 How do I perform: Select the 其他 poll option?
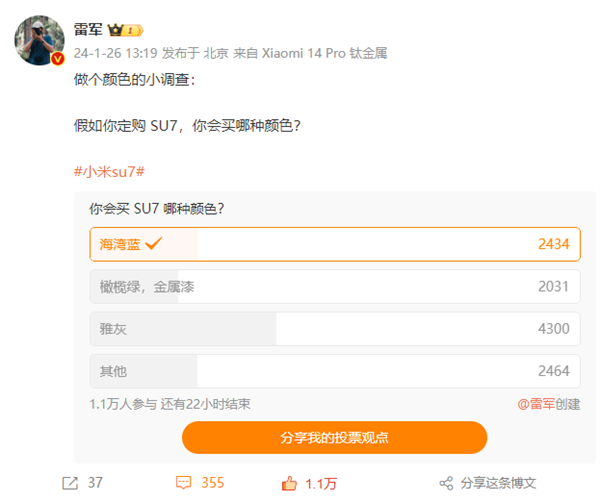click(334, 371)
